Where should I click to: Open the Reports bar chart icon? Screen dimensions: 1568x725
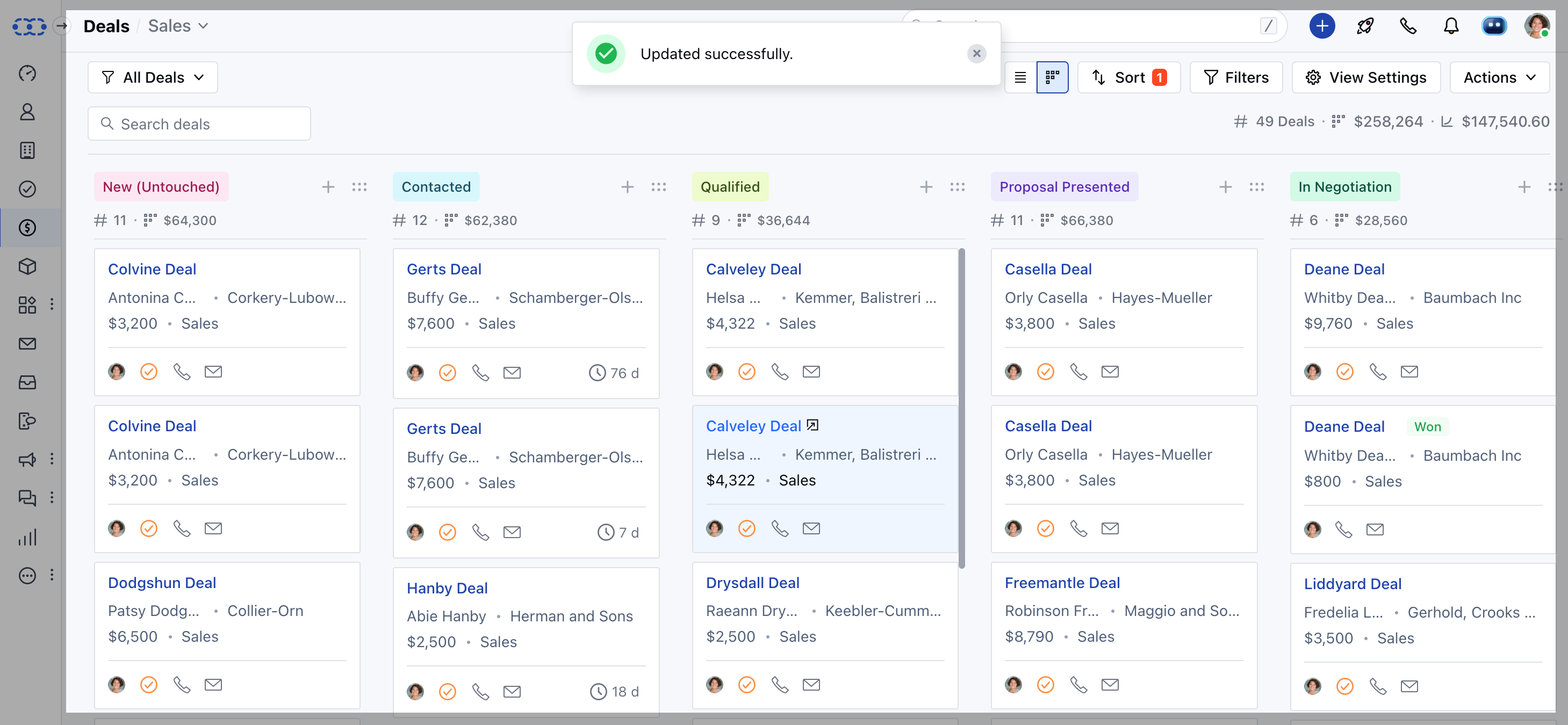[x=27, y=537]
